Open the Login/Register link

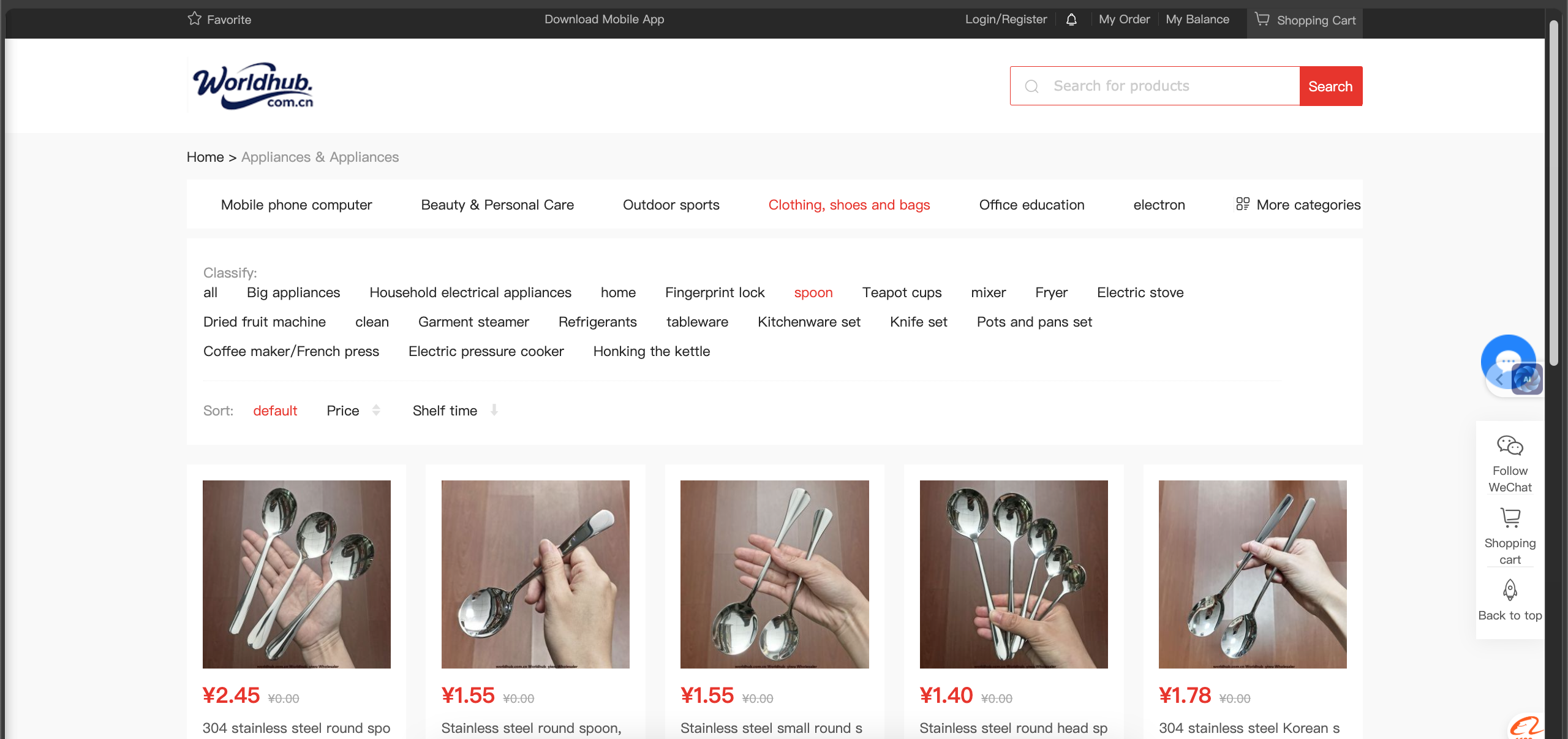[1006, 19]
